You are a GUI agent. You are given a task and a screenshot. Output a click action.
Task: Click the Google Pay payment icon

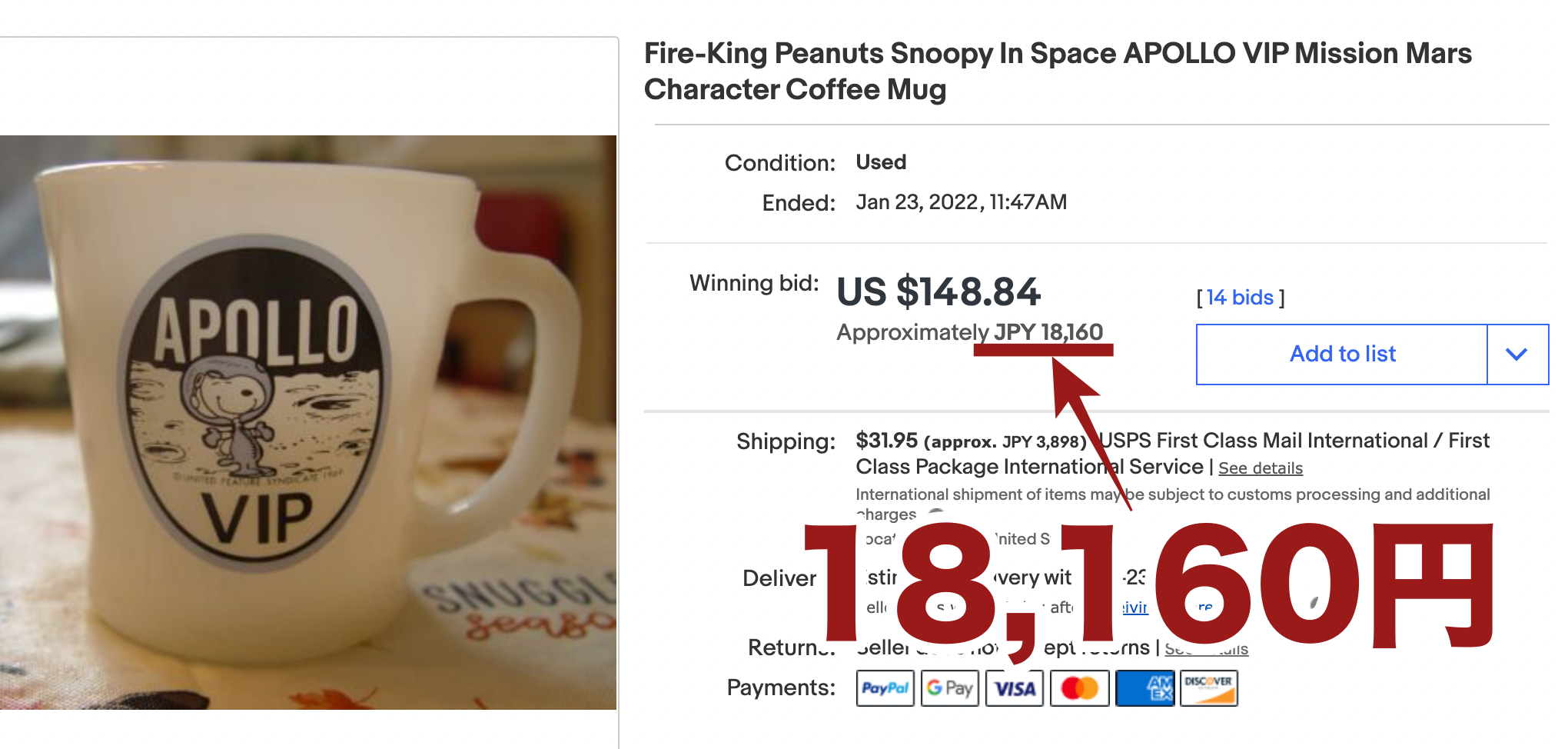tap(949, 688)
